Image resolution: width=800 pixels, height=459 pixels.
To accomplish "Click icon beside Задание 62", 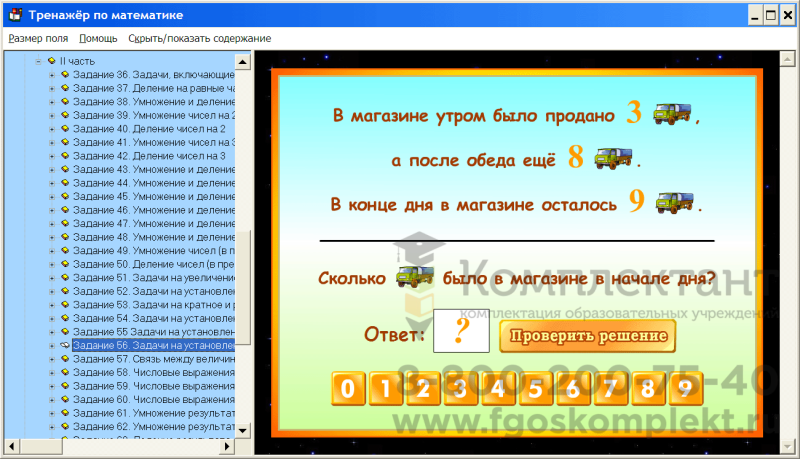I will (65, 426).
